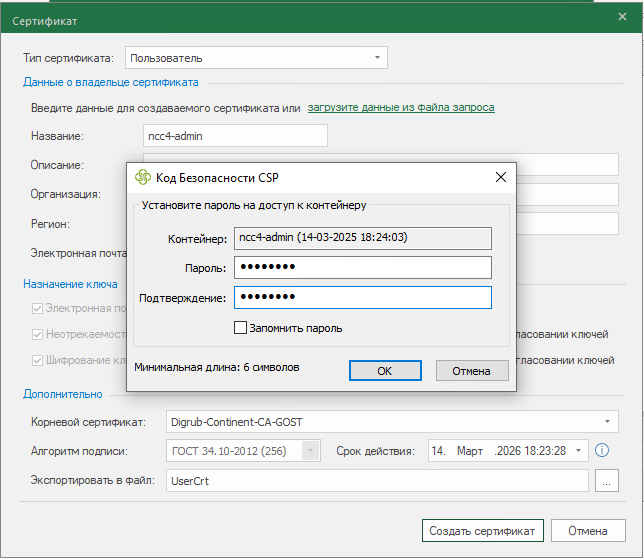Screen dimensions: 644x558
Task: Open the export file browse button
Action: 607,480
